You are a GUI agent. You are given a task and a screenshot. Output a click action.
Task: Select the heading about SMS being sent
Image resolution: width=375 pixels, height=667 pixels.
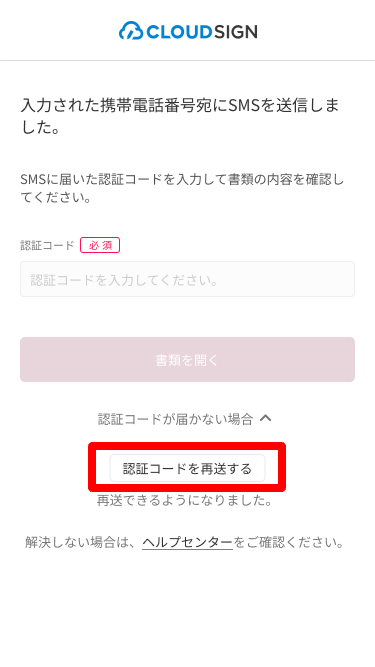[x=180, y=116]
